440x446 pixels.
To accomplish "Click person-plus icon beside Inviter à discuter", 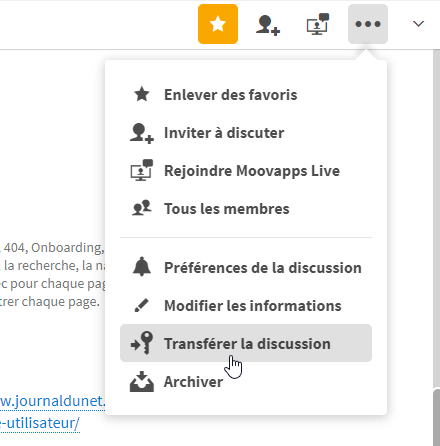I will tap(142, 133).
